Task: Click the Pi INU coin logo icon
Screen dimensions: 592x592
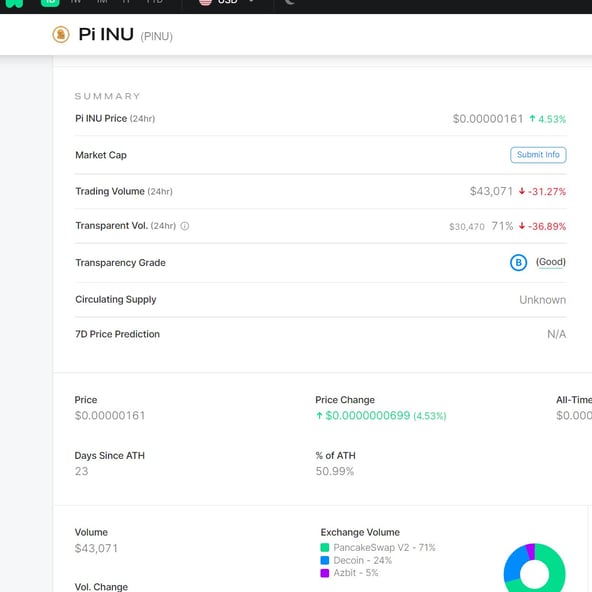Action: tap(61, 35)
